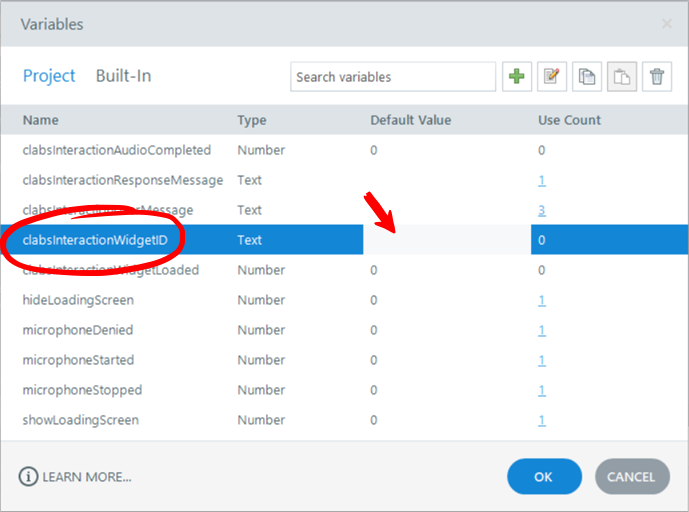Click the green plus add variable icon

[x=517, y=77]
